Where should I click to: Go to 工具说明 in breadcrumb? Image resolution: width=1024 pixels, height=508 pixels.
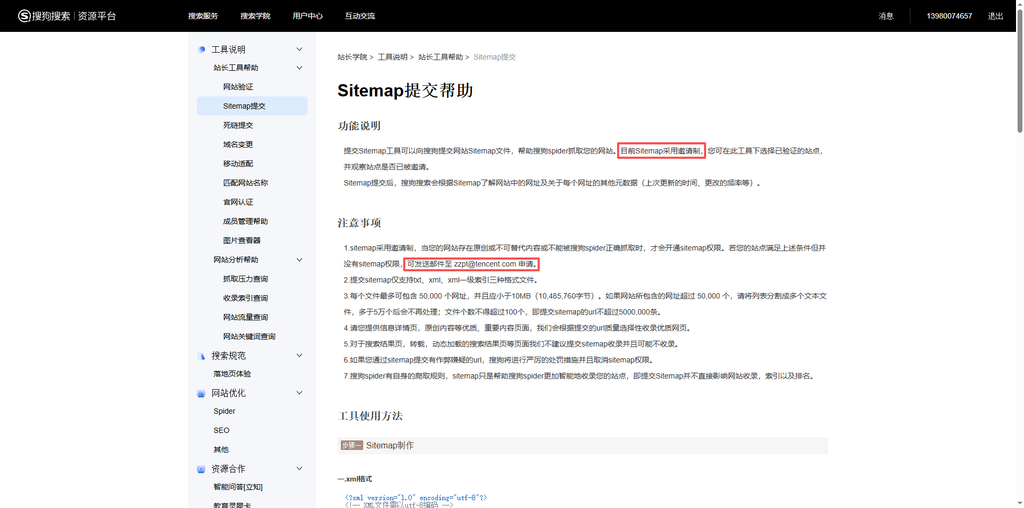tap(392, 57)
